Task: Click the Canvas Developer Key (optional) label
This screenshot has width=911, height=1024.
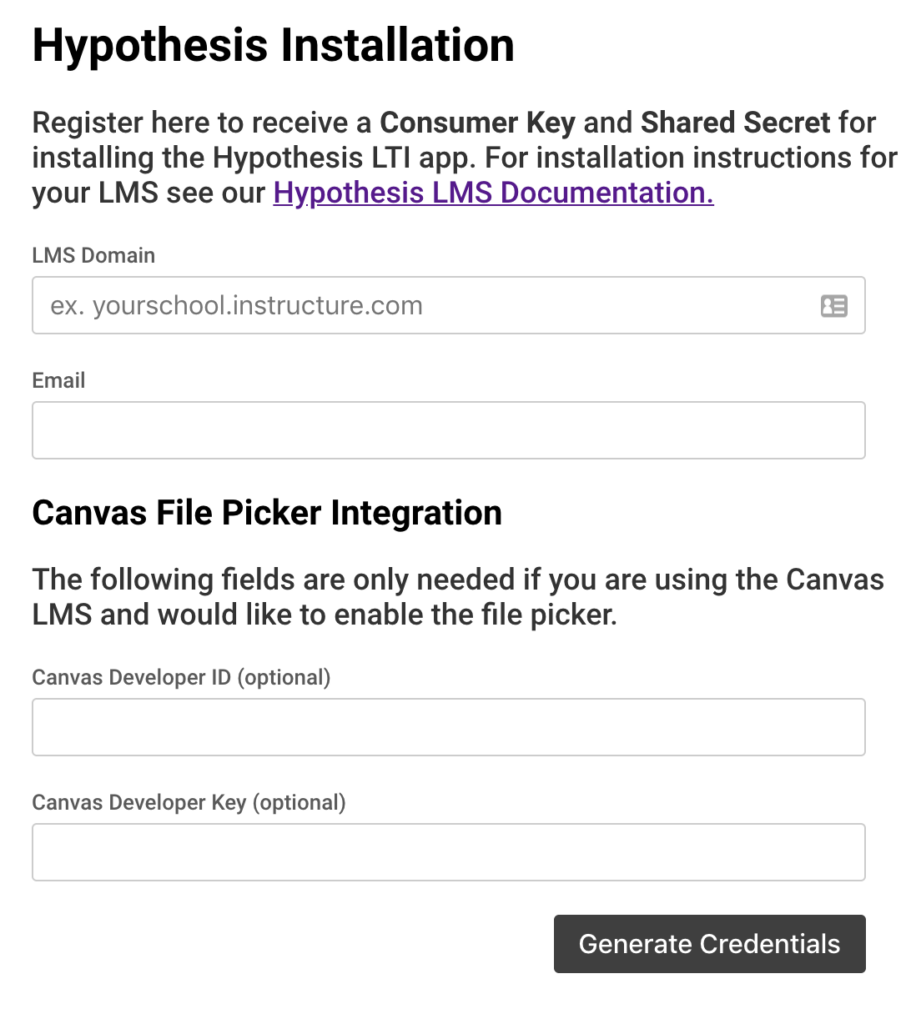Action: point(189,803)
